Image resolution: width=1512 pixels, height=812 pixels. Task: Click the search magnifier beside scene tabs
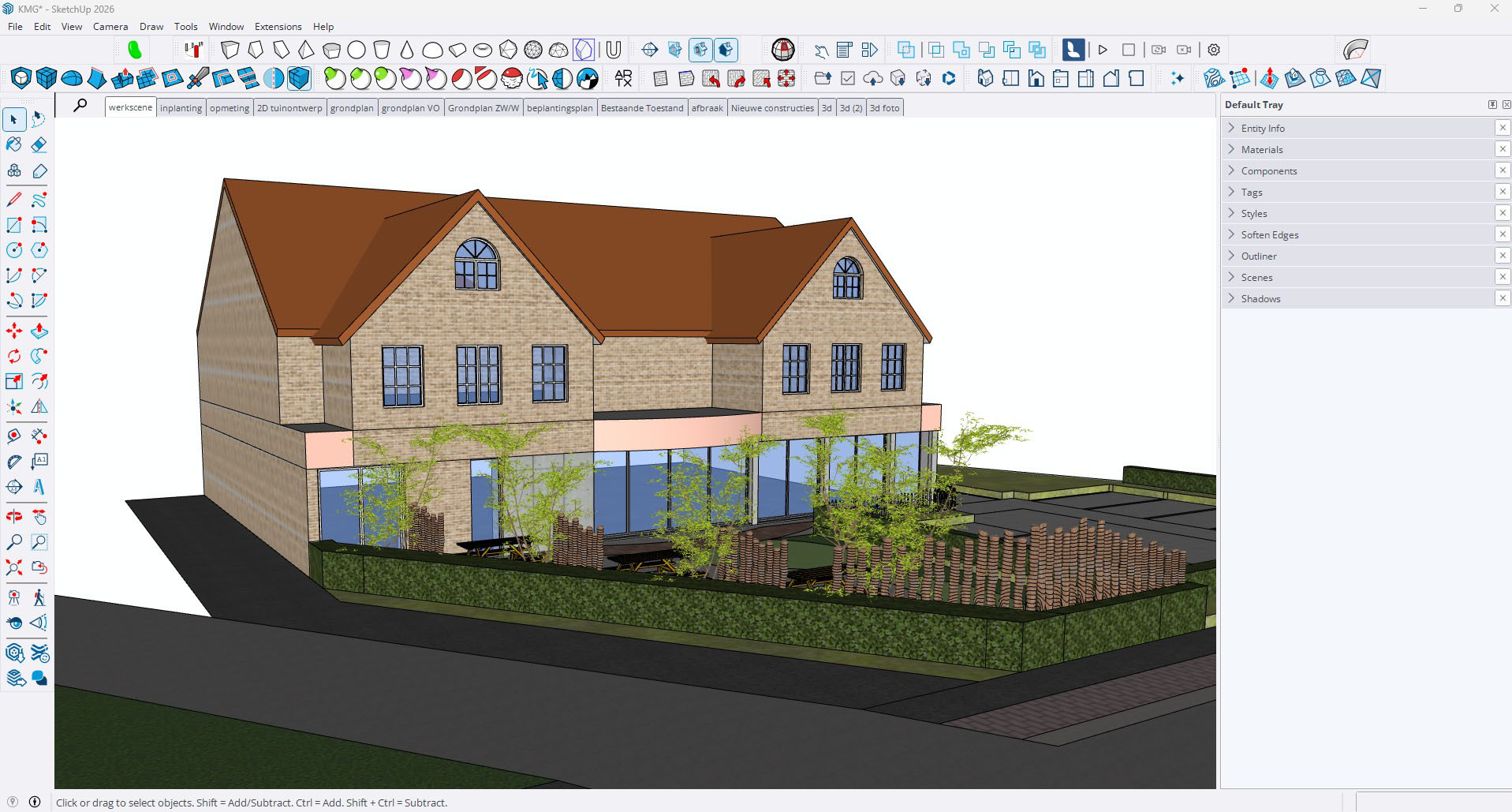(80, 105)
